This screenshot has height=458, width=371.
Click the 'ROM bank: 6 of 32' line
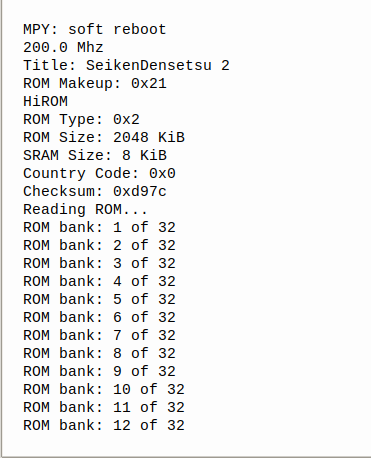(x=99, y=317)
